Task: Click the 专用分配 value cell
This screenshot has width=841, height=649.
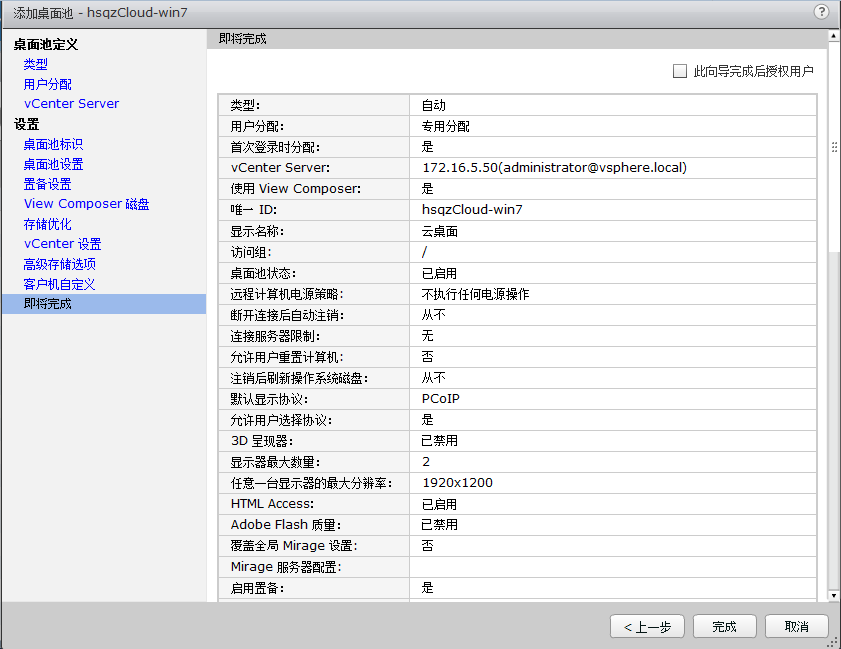Action: tap(613, 126)
